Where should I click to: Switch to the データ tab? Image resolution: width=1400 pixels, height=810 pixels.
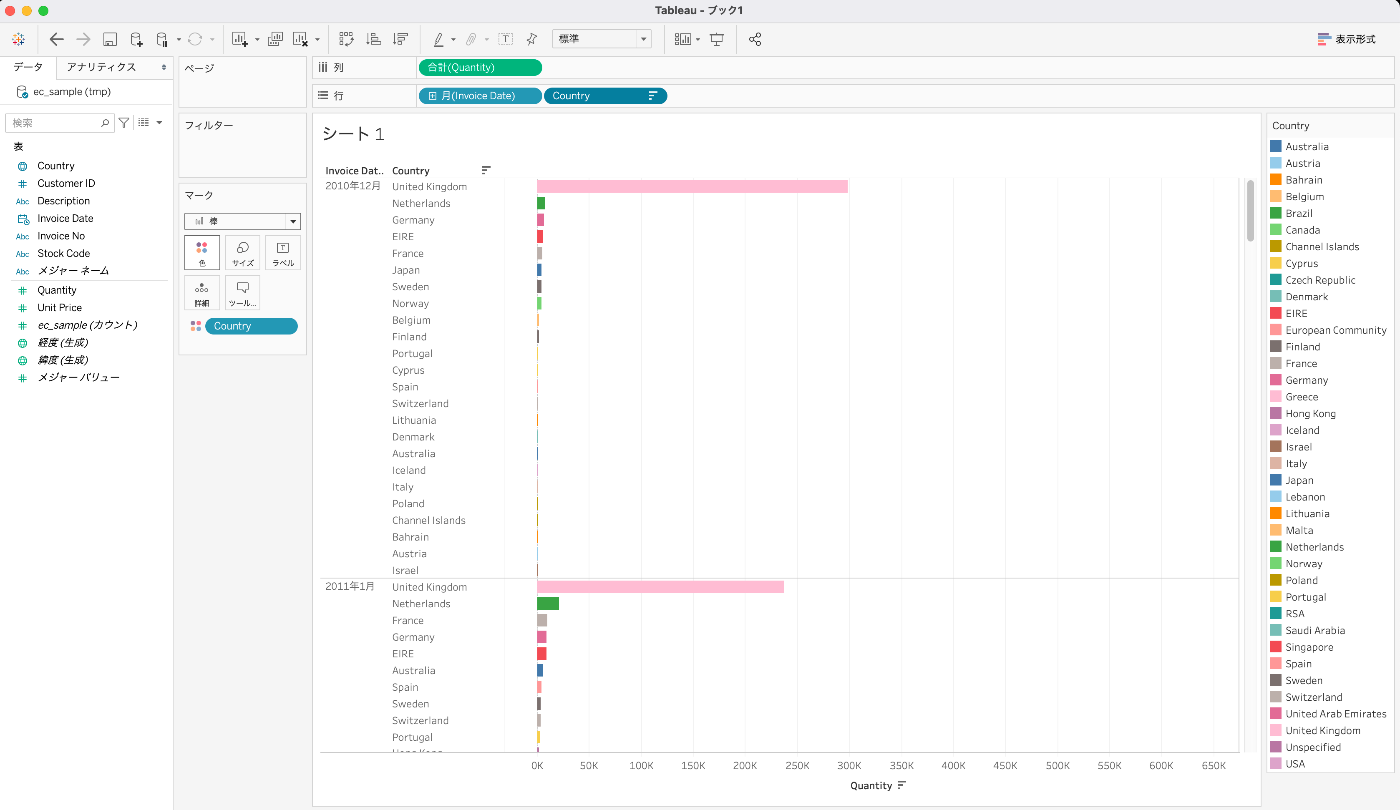[x=28, y=67]
